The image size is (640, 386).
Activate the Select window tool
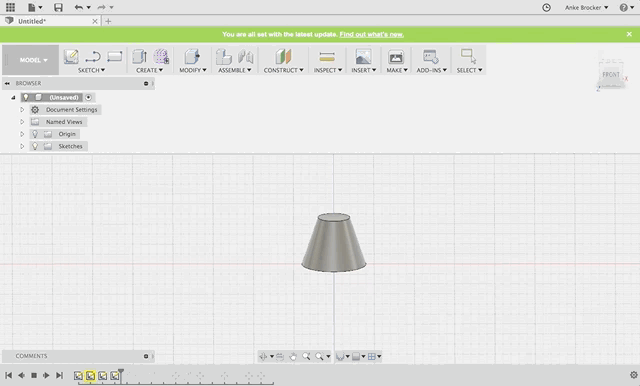(468, 56)
